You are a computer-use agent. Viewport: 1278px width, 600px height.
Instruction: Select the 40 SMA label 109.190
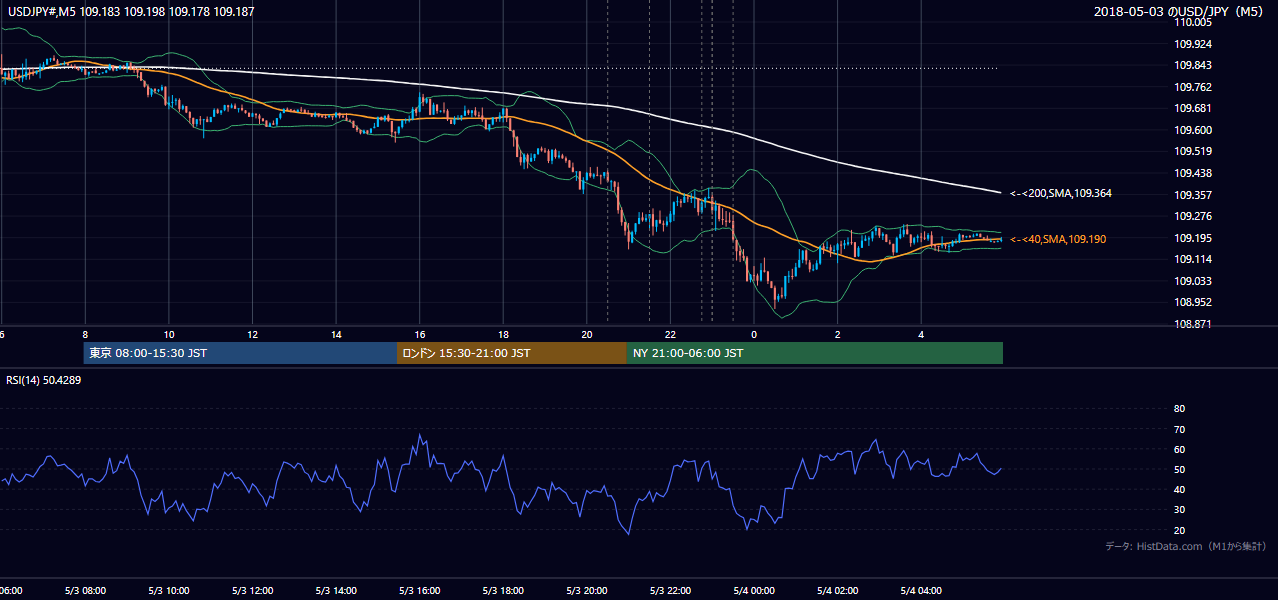pos(1058,239)
